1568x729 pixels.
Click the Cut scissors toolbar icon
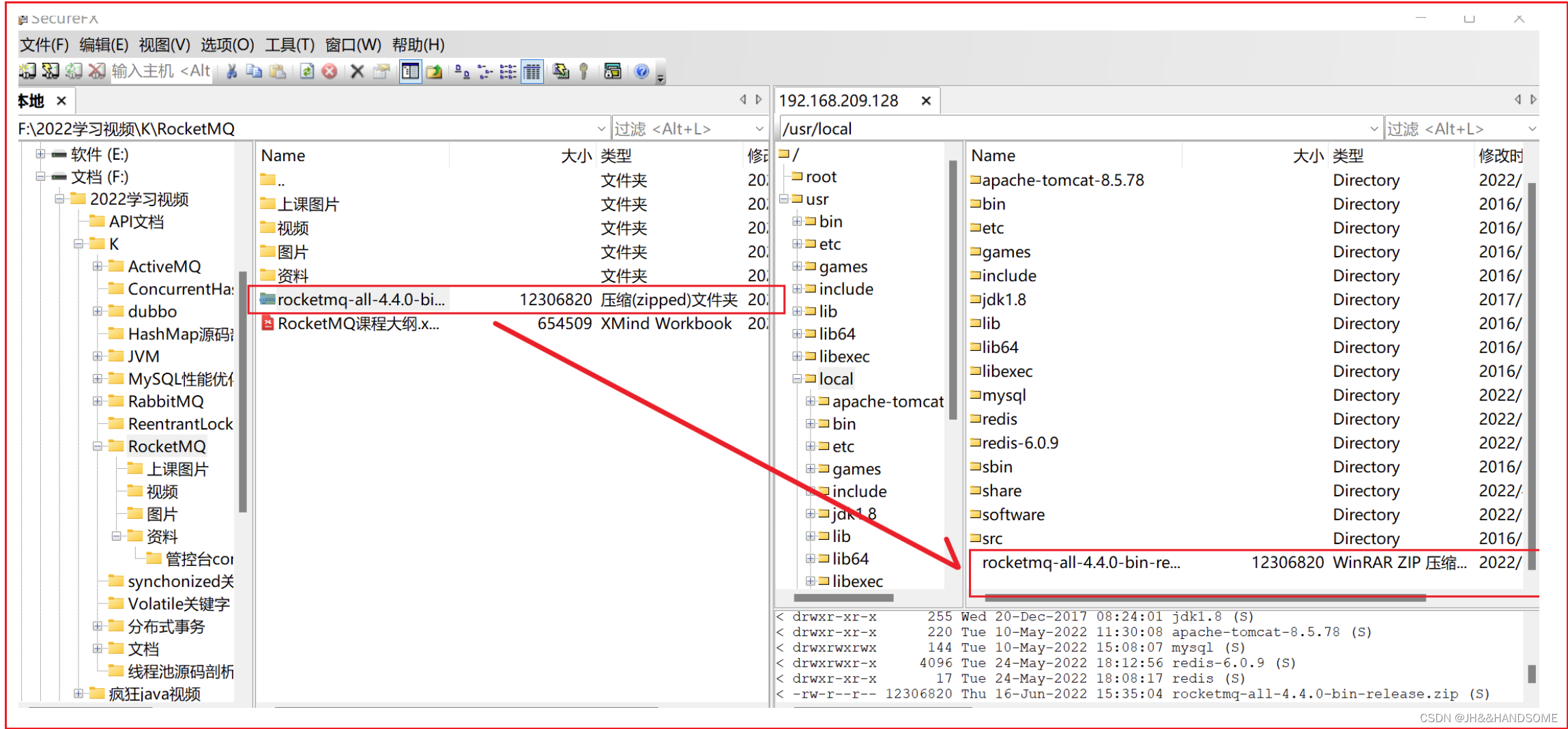tap(231, 71)
